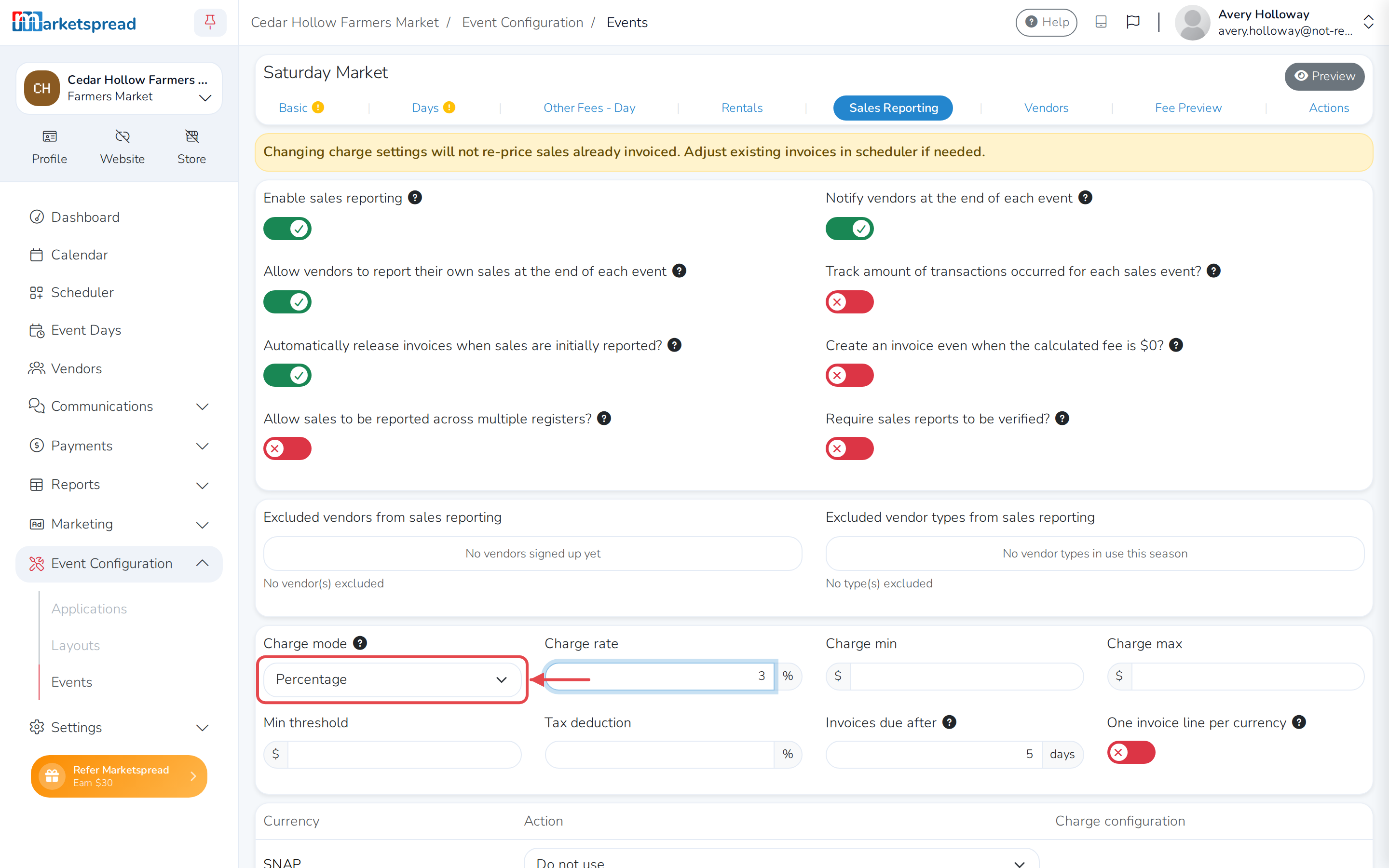Show help for vendors reporting own sales

pyautogui.click(x=679, y=271)
